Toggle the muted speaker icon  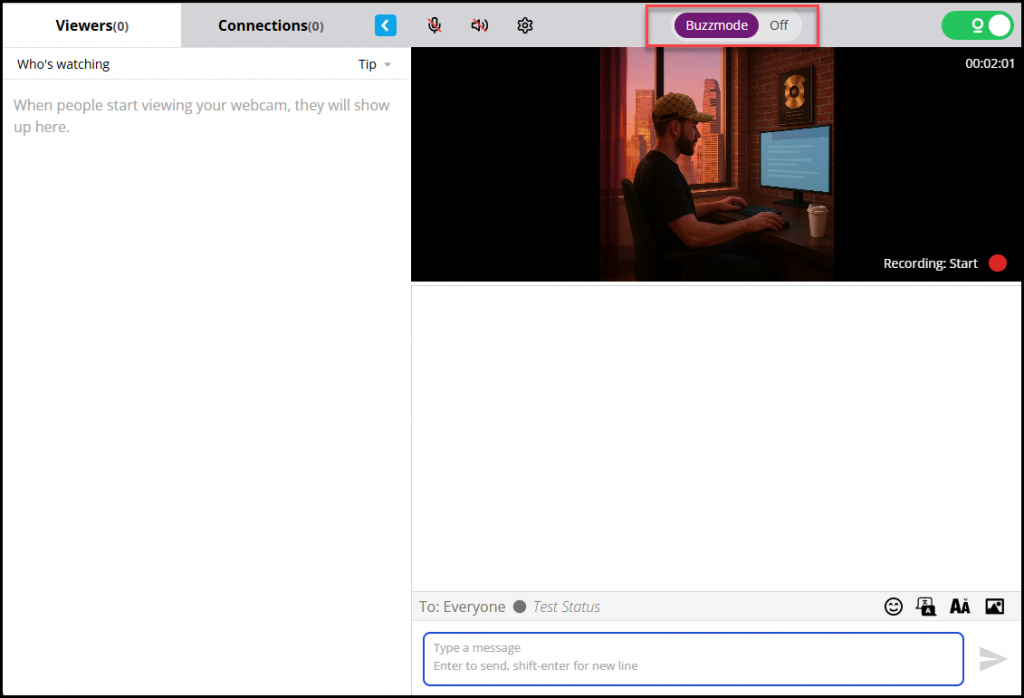click(479, 25)
